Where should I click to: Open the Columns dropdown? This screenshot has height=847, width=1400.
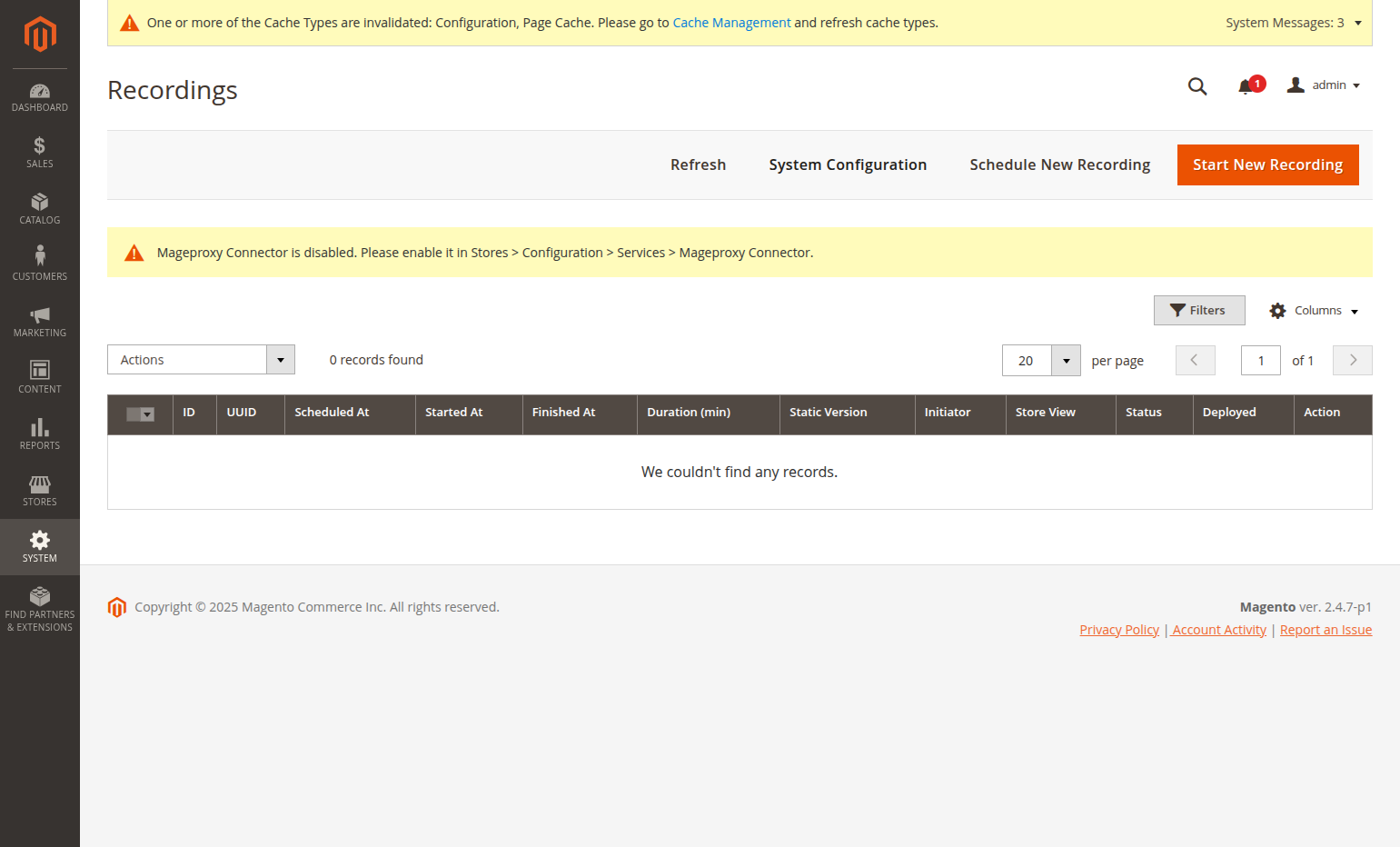1315,311
